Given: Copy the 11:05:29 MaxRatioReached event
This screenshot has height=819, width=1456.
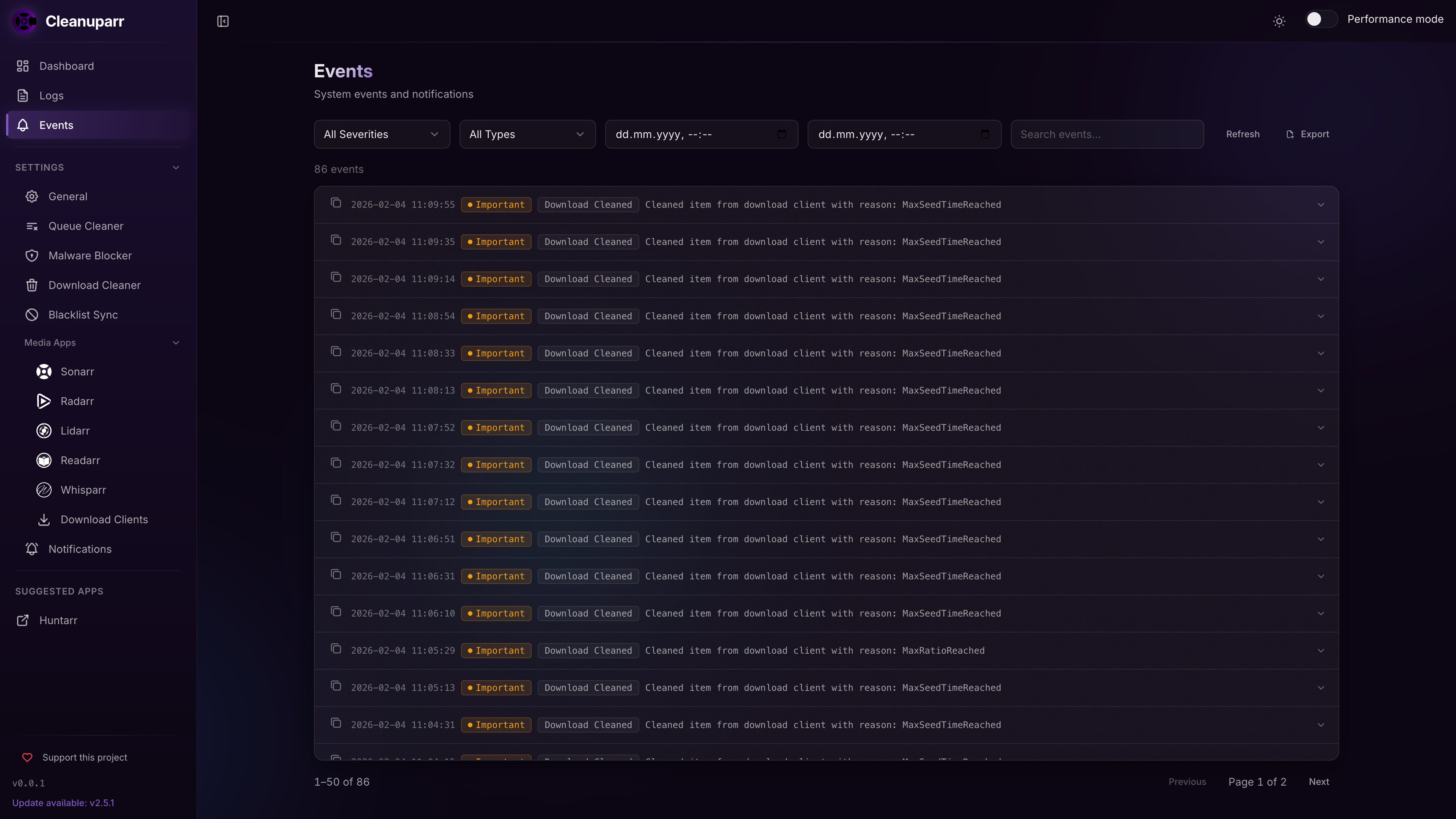Looking at the screenshot, I should tap(336, 648).
